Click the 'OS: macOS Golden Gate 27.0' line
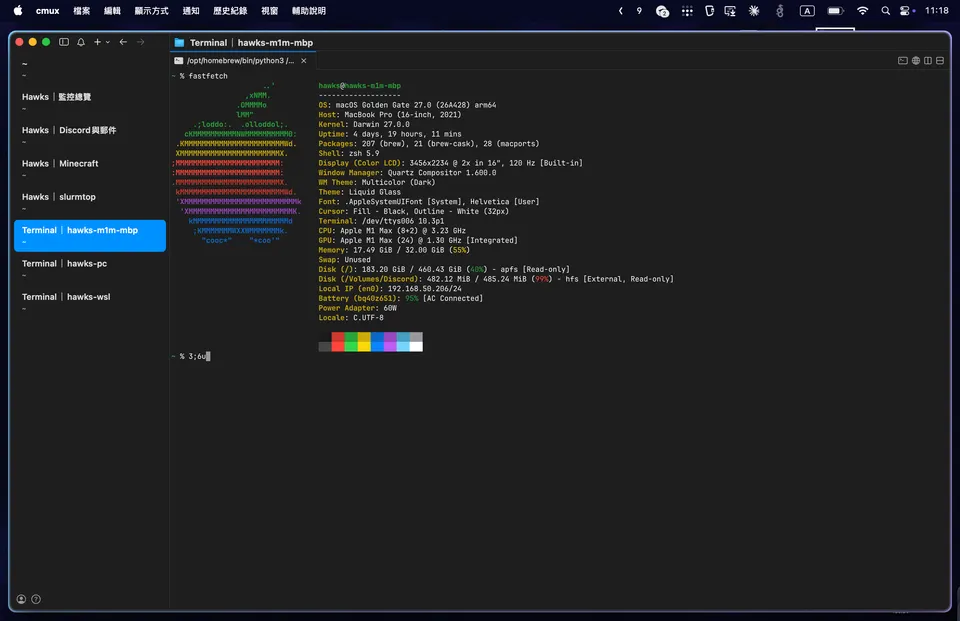 (407, 105)
